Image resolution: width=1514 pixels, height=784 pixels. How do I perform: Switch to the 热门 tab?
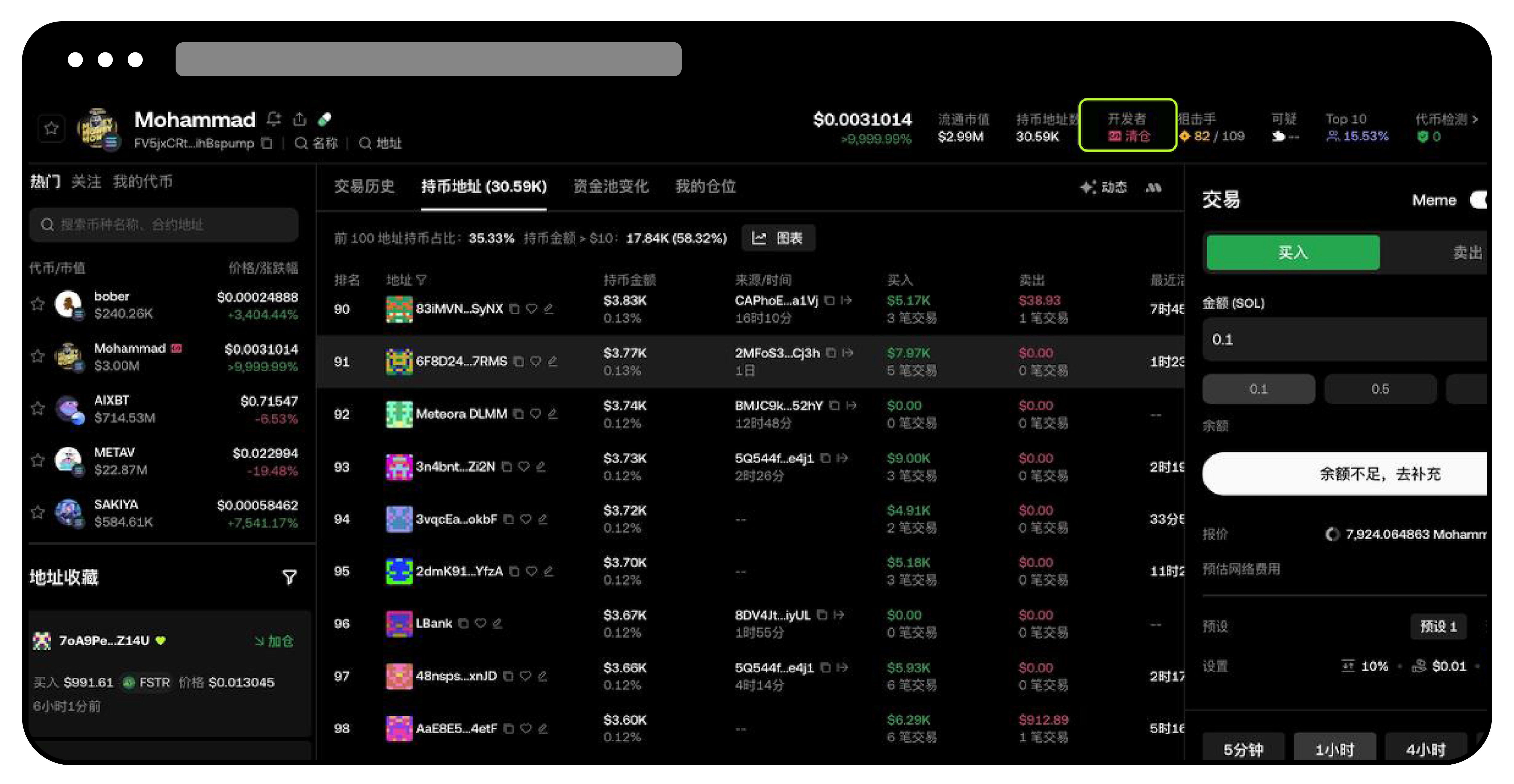point(45,181)
